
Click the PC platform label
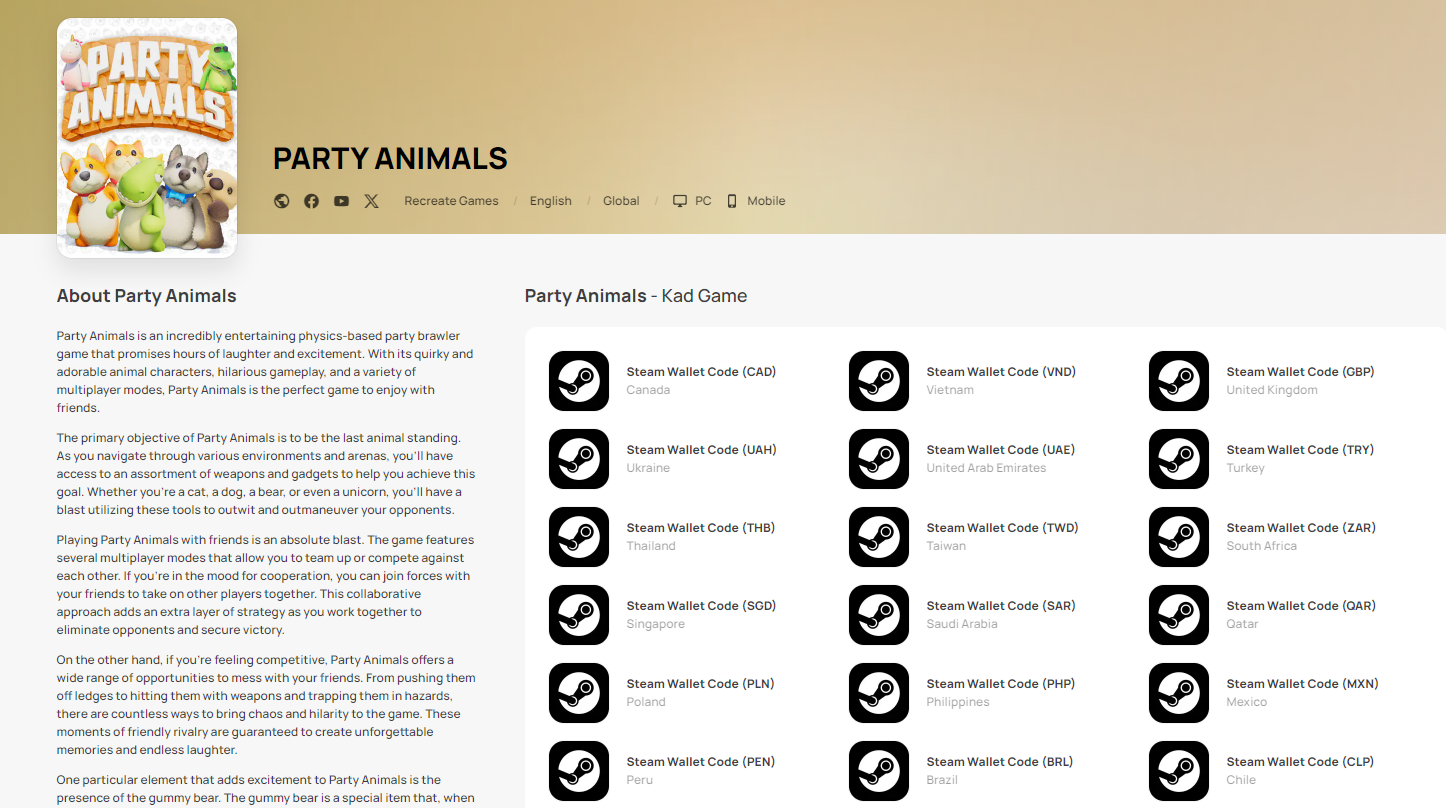click(x=703, y=201)
